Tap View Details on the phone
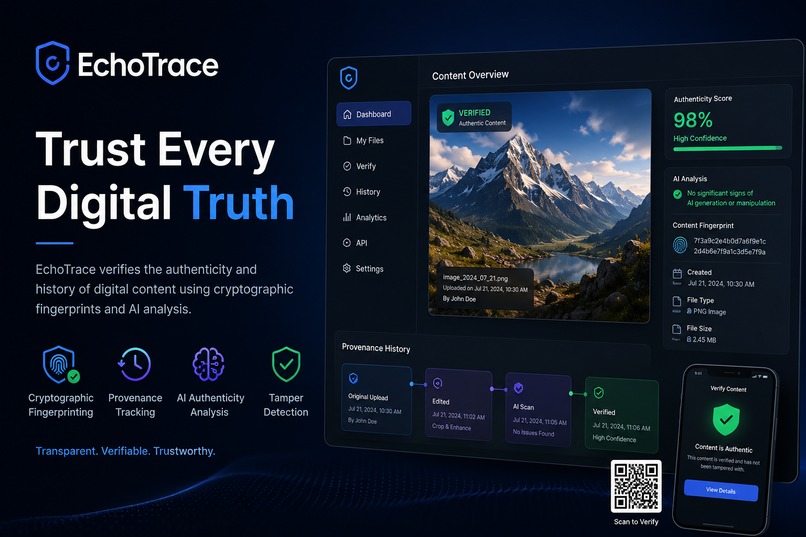 coord(721,490)
